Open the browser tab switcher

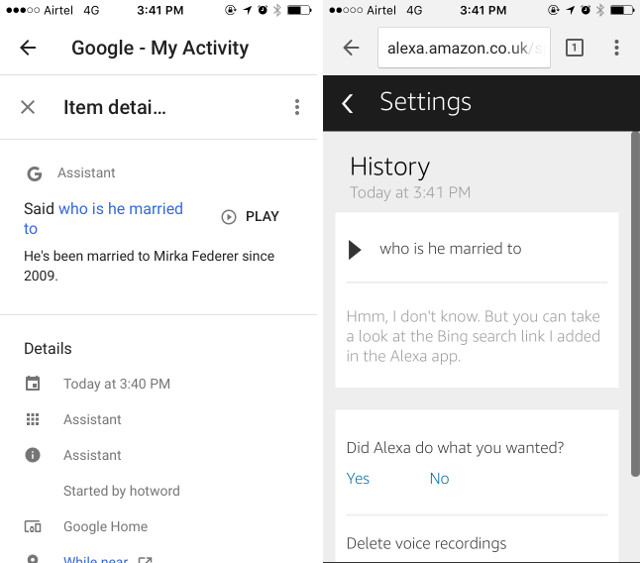(x=574, y=48)
